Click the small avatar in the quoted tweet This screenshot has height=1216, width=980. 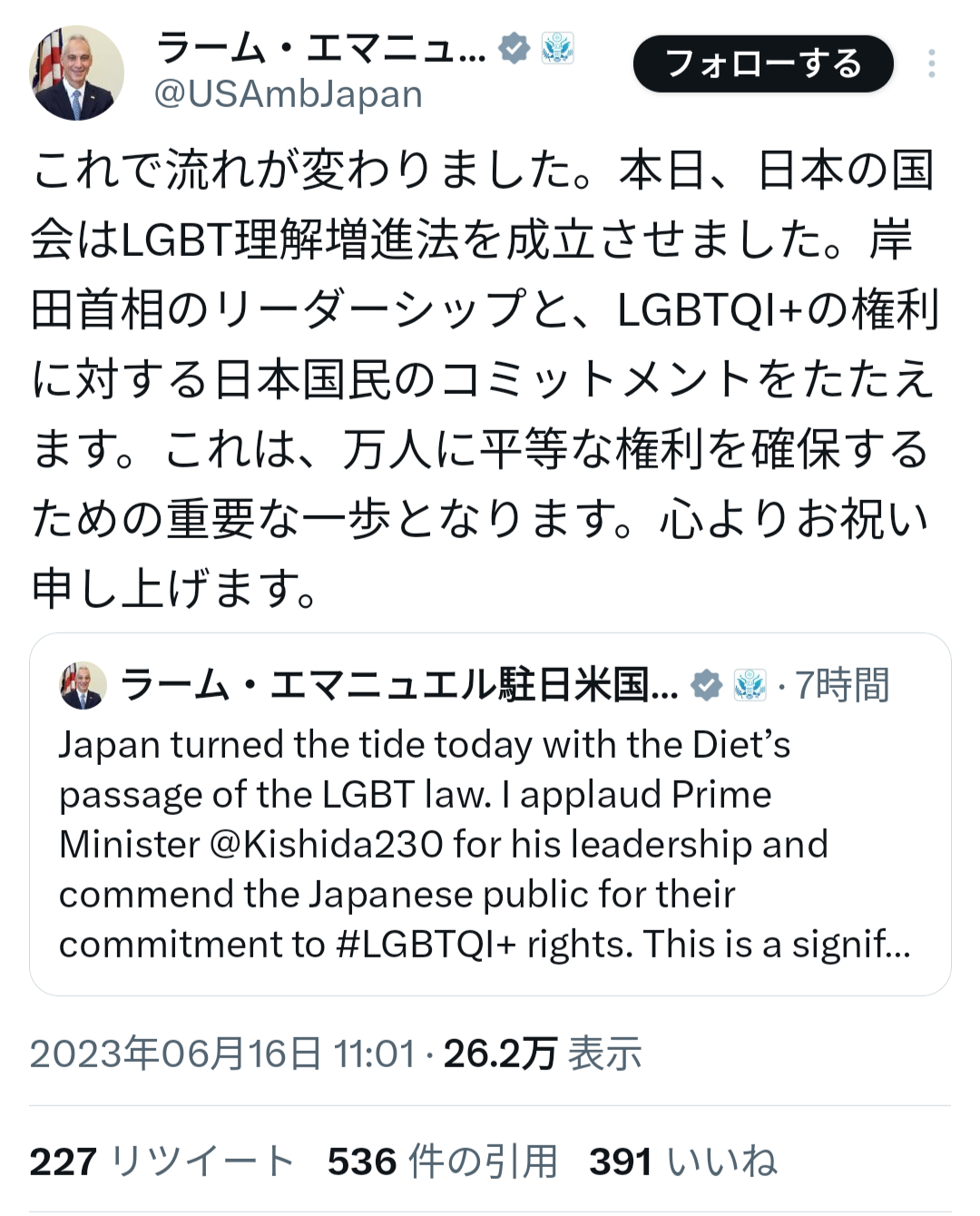83,685
